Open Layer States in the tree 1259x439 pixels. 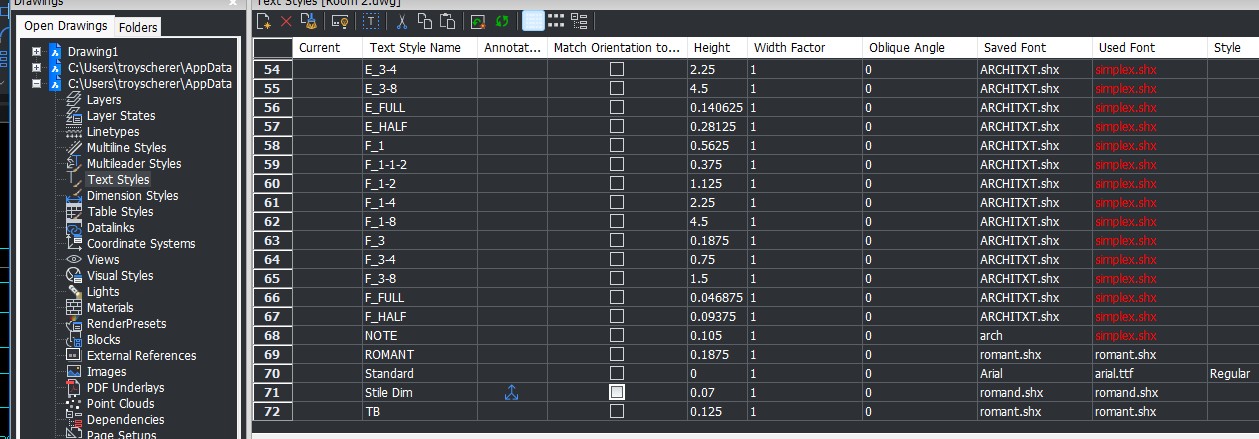[x=121, y=116]
